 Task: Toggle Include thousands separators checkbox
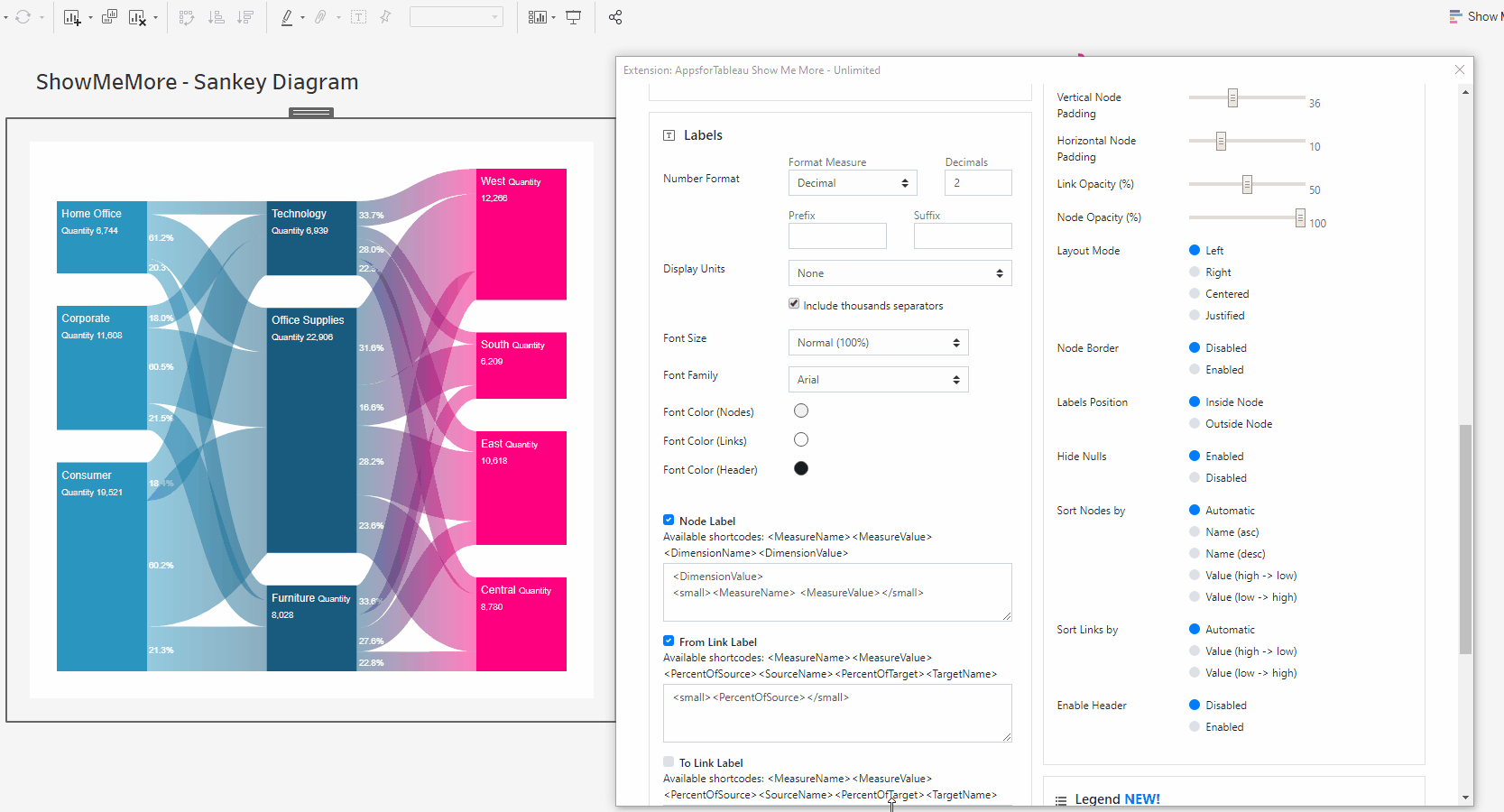(x=794, y=304)
